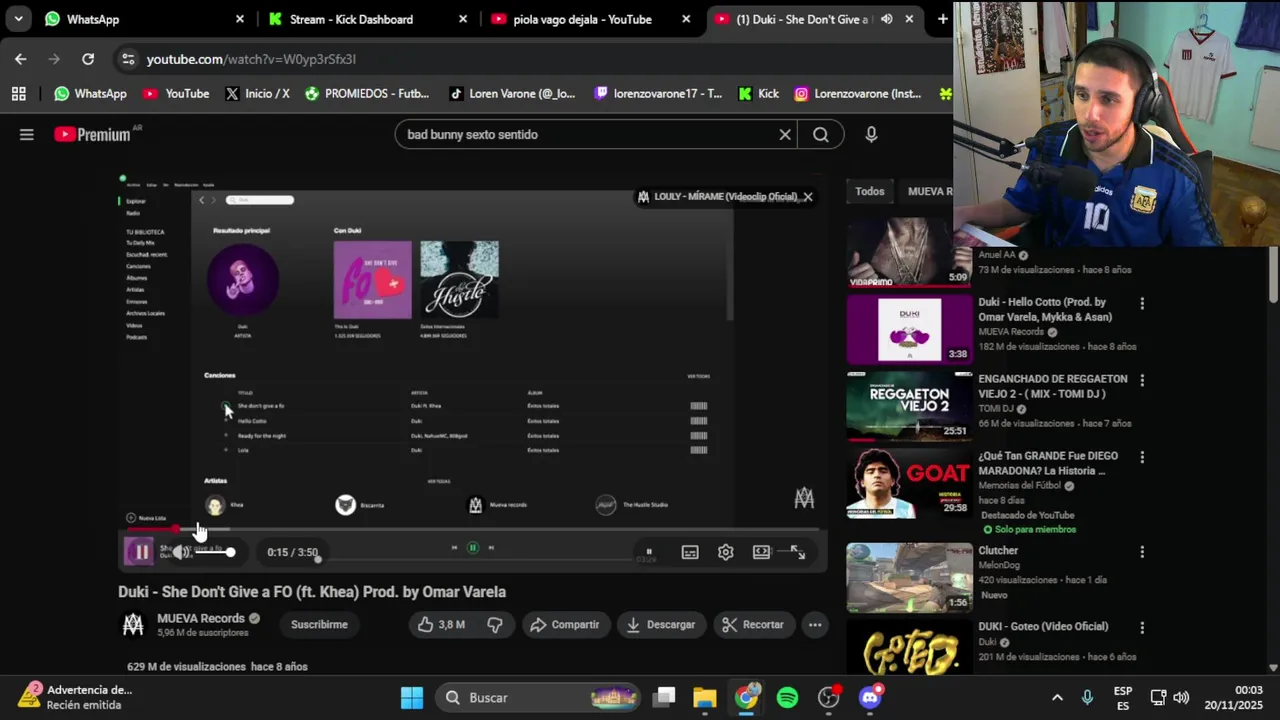Screen dimensions: 1280x720
Task: Toggle subtitles in the video player
Action: [690, 552]
